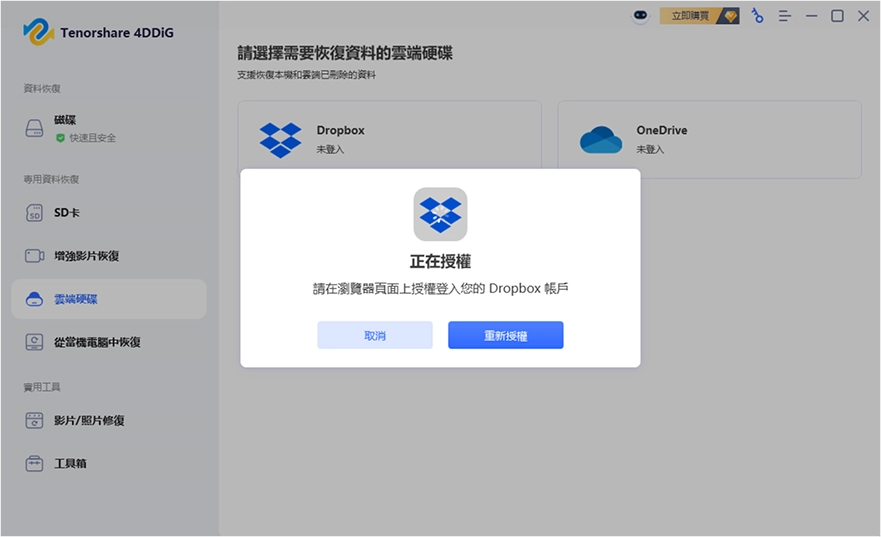The width and height of the screenshot is (881, 537).
Task: Click the 實用工具 section label
Action: [42, 387]
